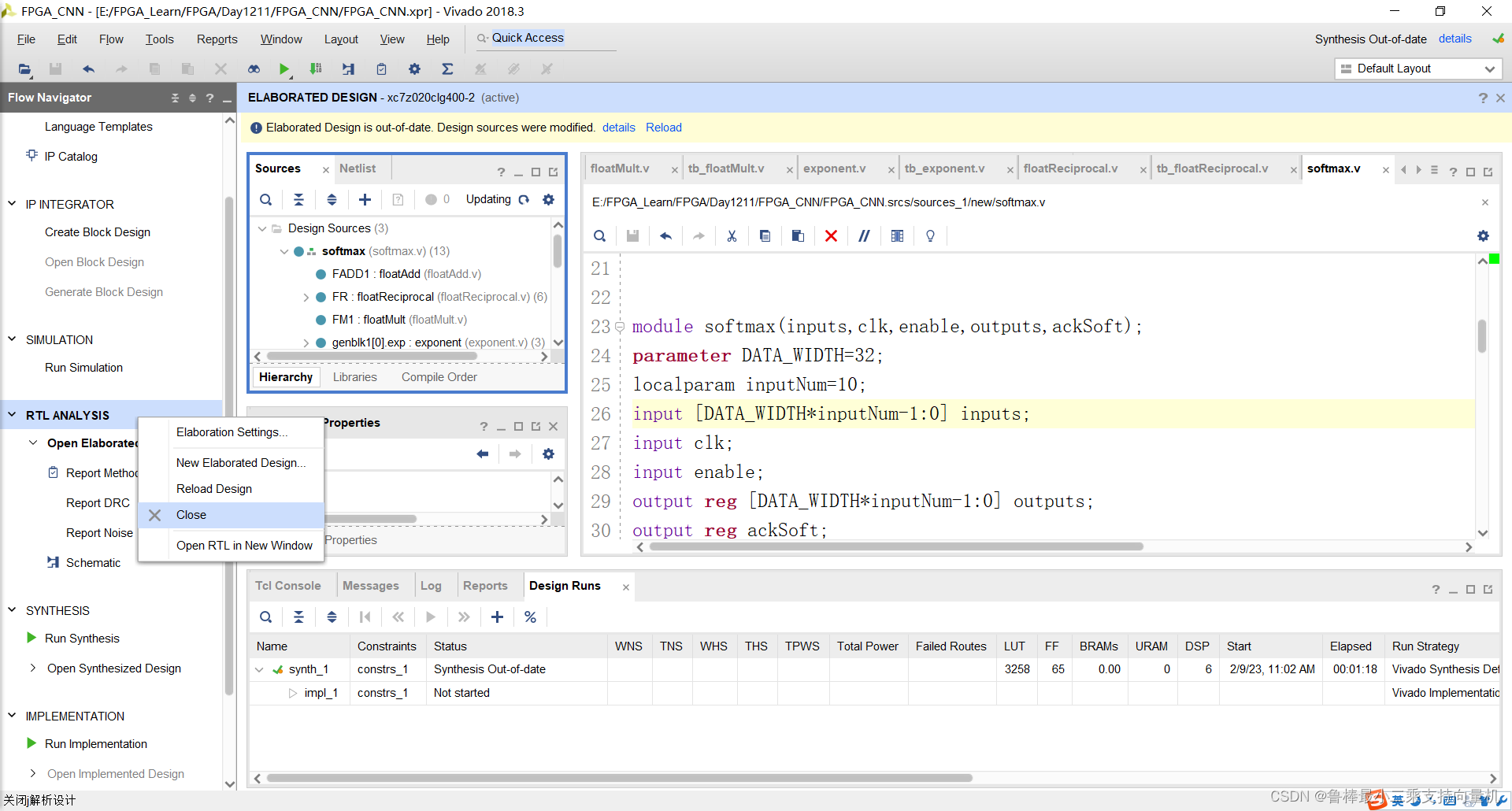The height and width of the screenshot is (811, 1512).
Task: Click the main toolbar settings gear icon
Action: click(414, 69)
